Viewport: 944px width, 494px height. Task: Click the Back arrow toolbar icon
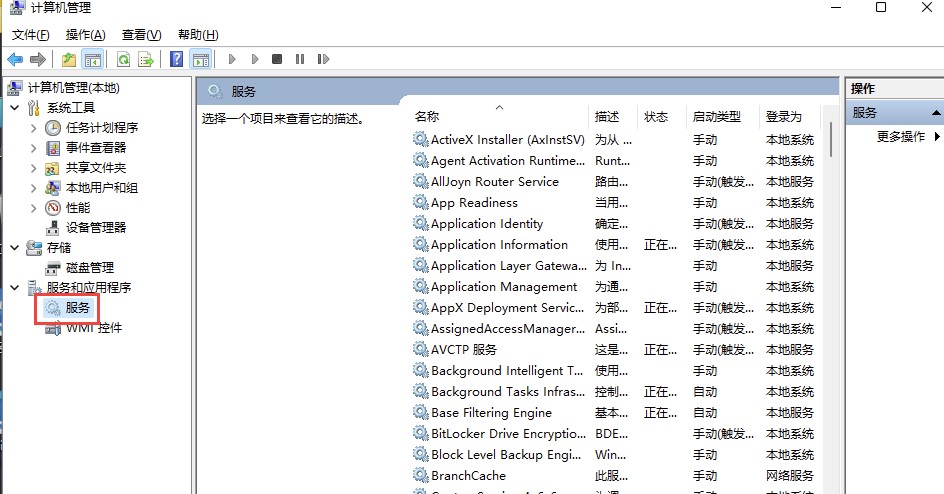click(x=15, y=59)
